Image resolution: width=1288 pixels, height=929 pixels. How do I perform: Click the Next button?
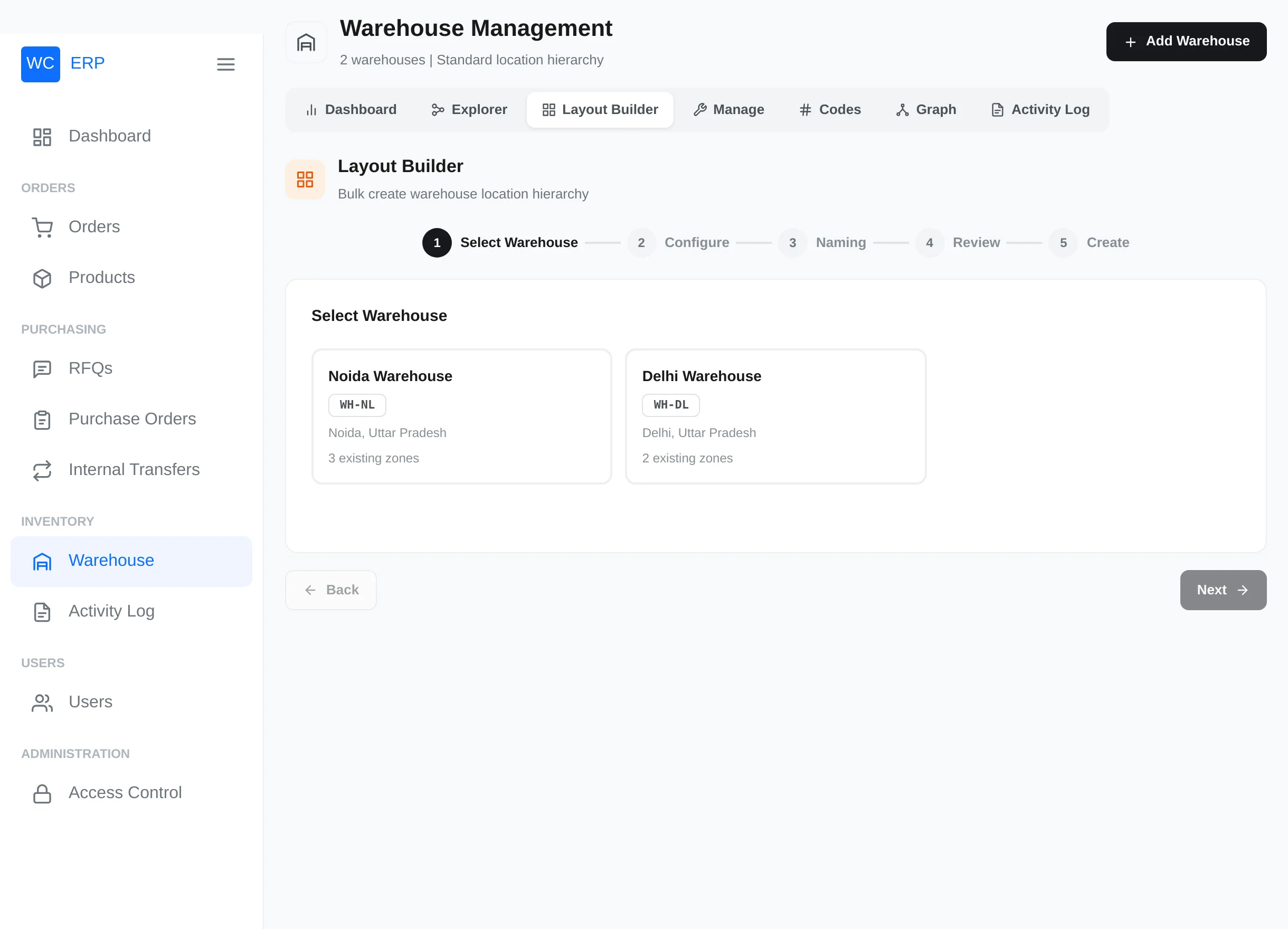click(1223, 590)
